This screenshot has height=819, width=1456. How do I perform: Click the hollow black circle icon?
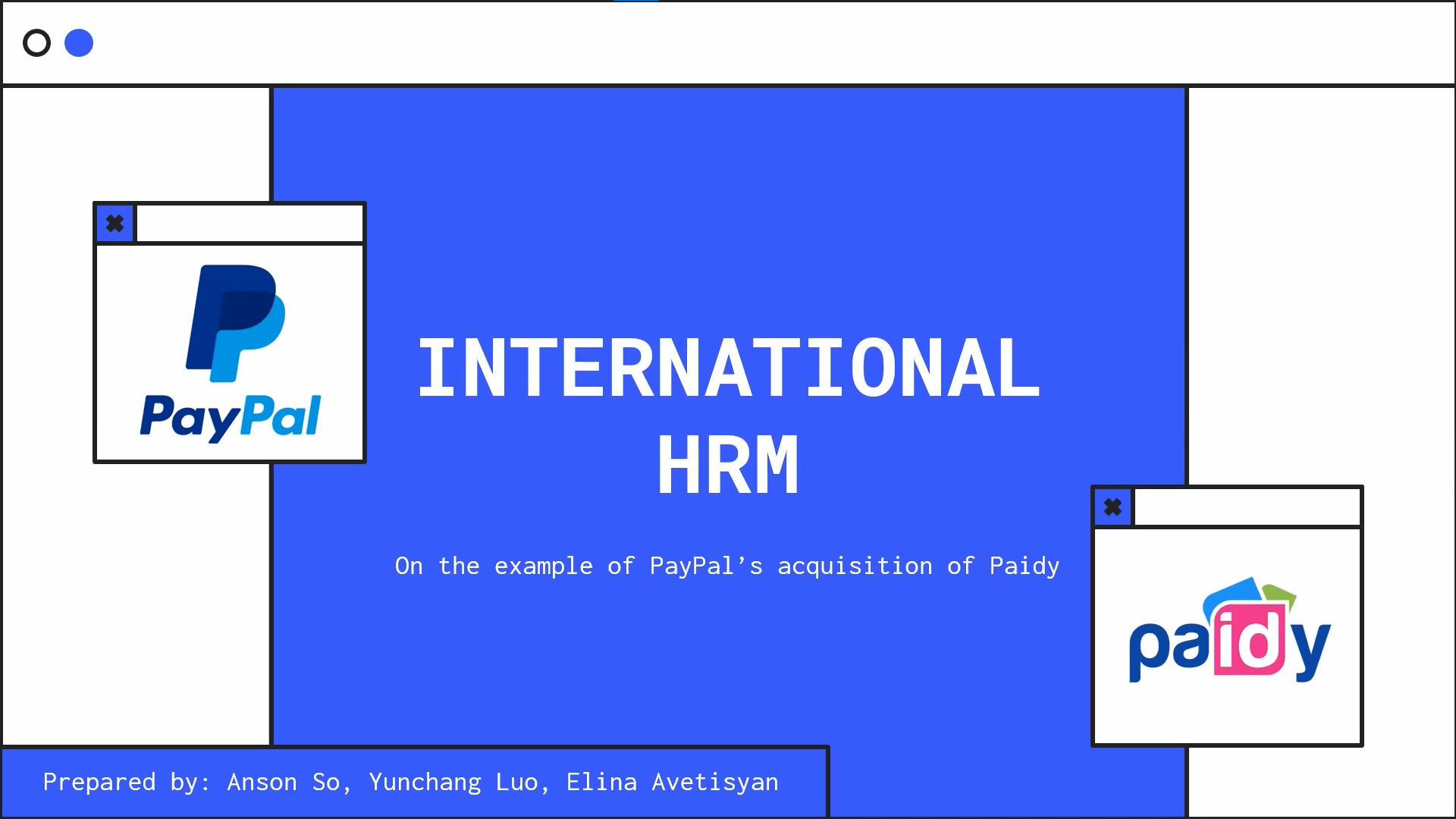[36, 43]
